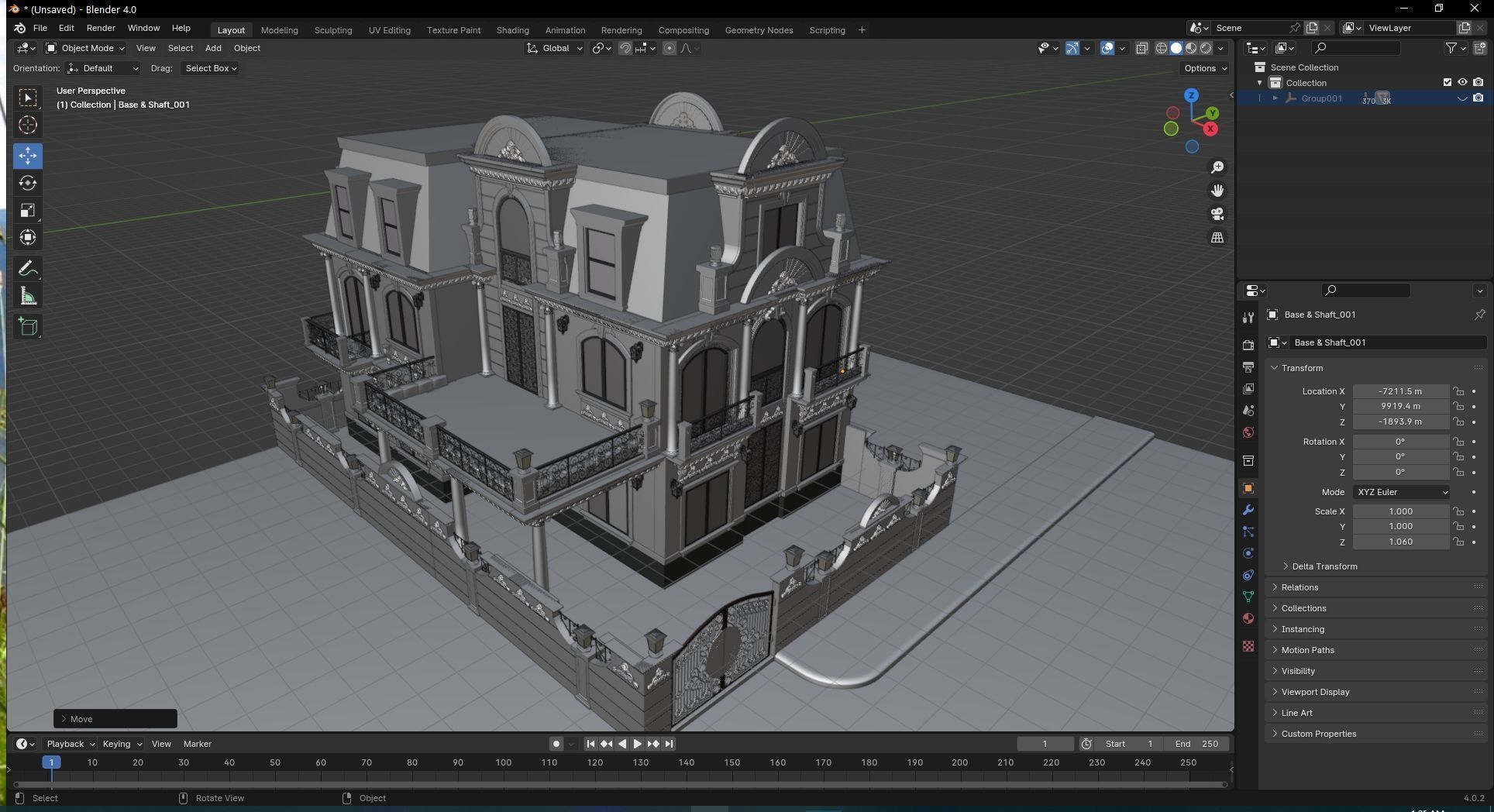
Task: Toggle X-ray display in viewport header
Action: [x=1141, y=48]
